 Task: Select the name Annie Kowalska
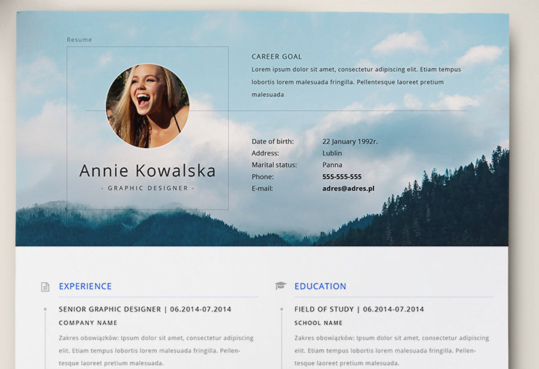point(147,171)
